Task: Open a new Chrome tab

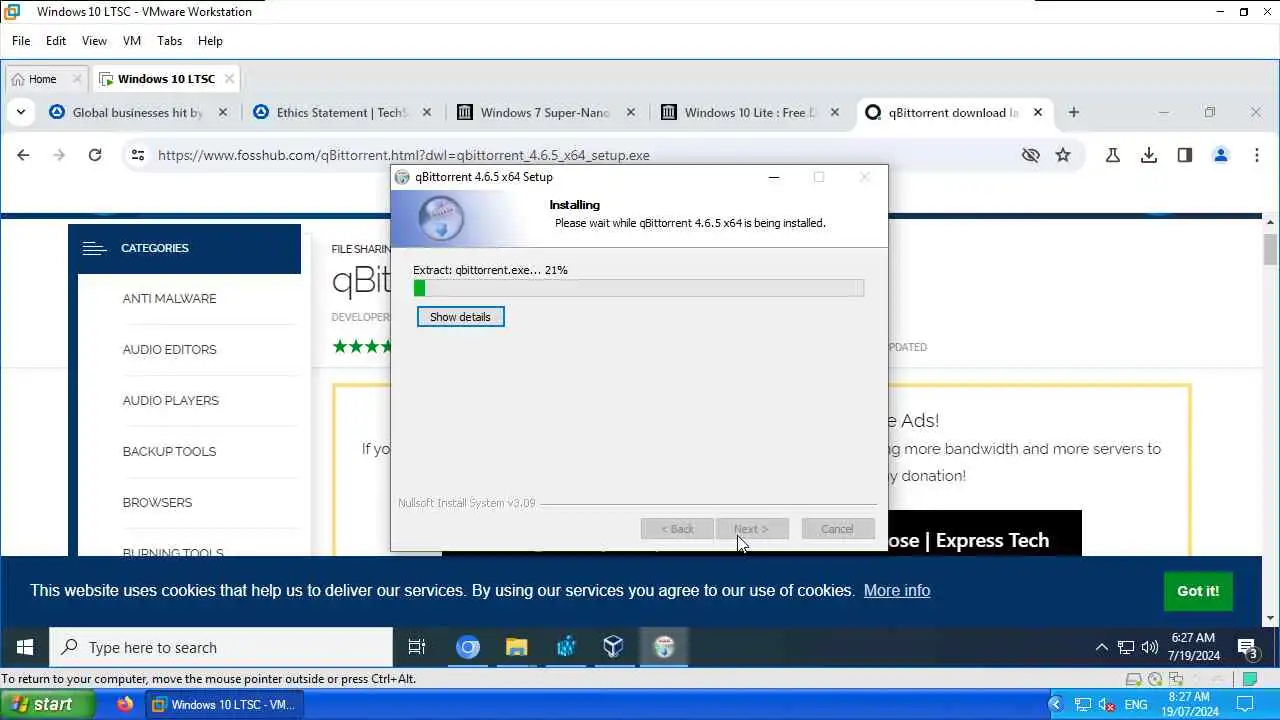Action: 1074,112
